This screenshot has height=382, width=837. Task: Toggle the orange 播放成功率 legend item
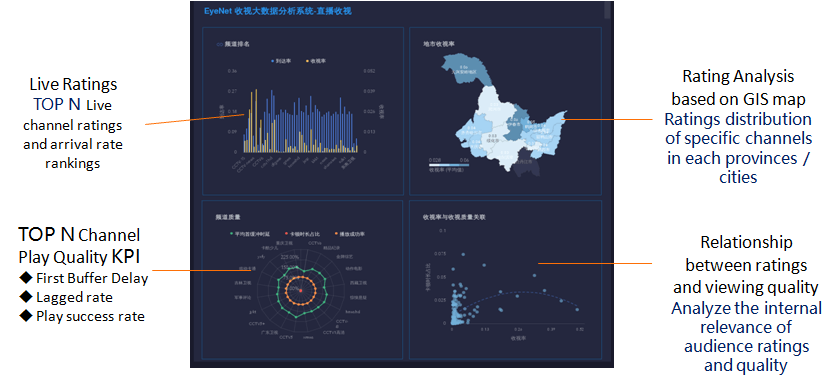coord(350,234)
